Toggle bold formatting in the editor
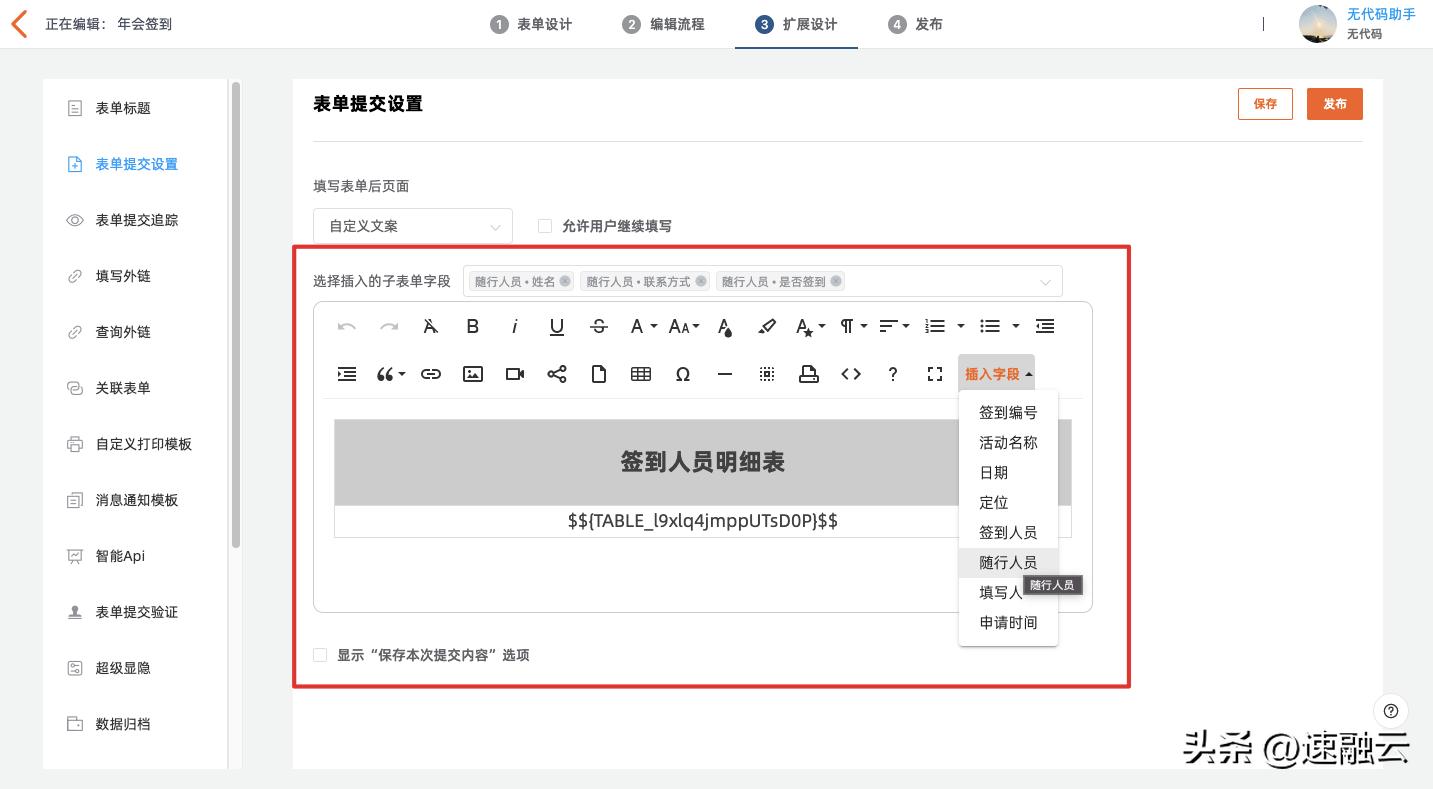The height and width of the screenshot is (789, 1433). (472, 326)
